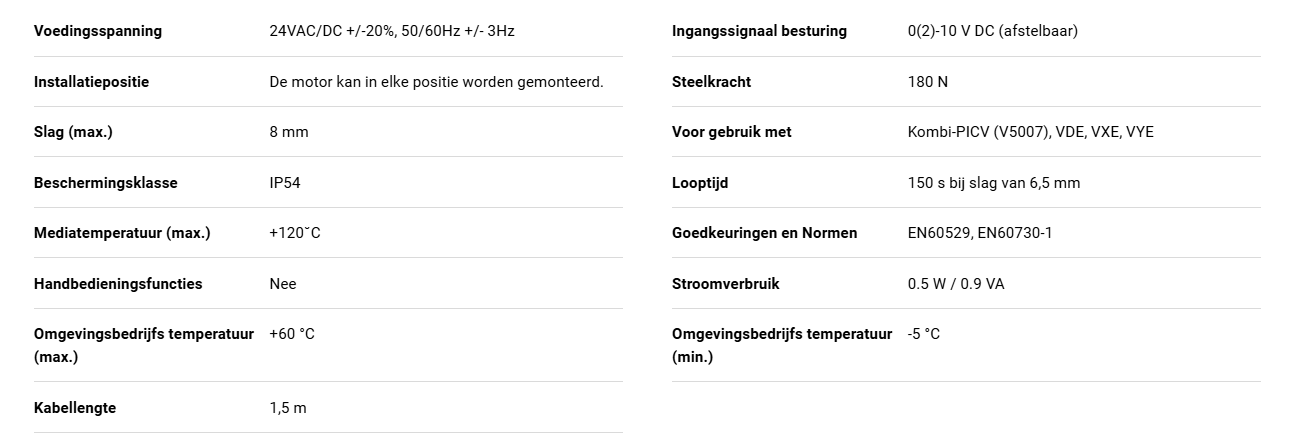Click the -5 °C minimum temperature value
This screenshot has width=1303, height=436.
point(924,334)
